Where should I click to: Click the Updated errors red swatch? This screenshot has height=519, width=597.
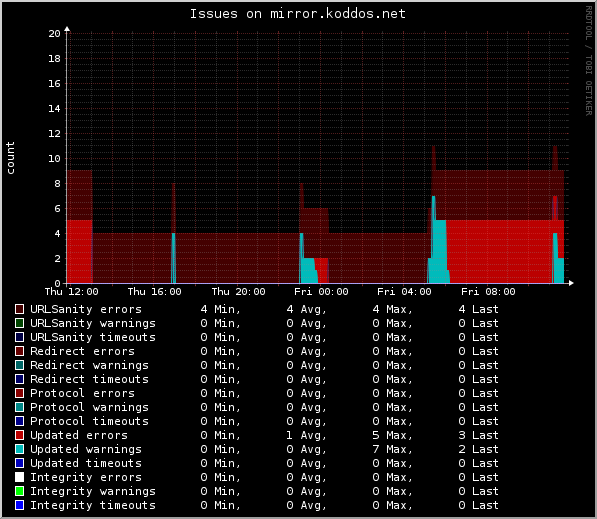point(19,435)
